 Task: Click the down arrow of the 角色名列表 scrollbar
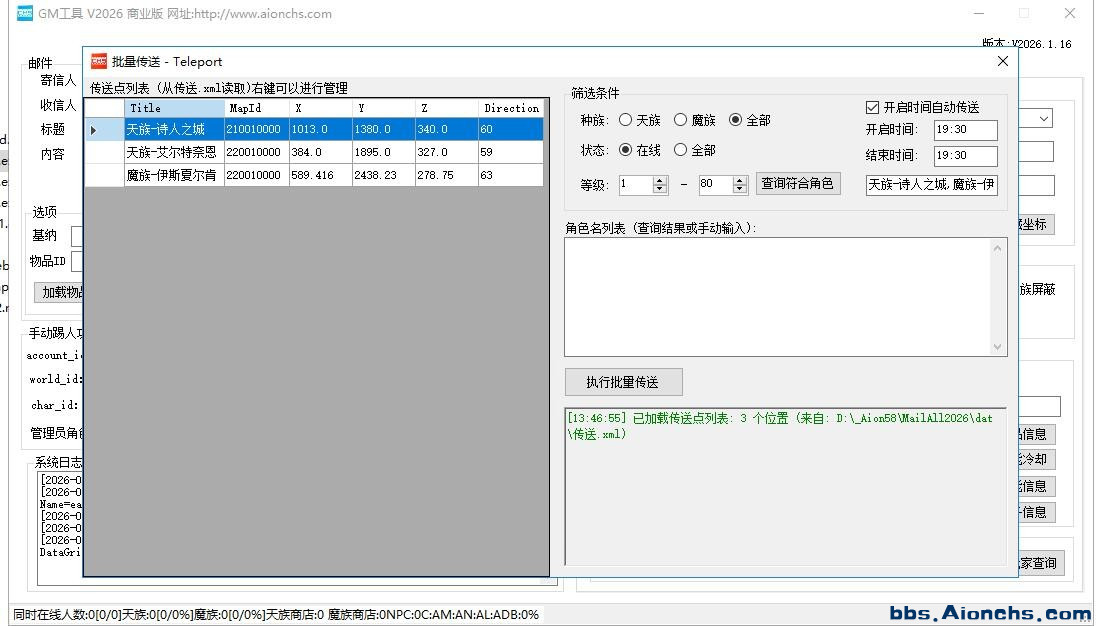pyautogui.click(x=997, y=346)
